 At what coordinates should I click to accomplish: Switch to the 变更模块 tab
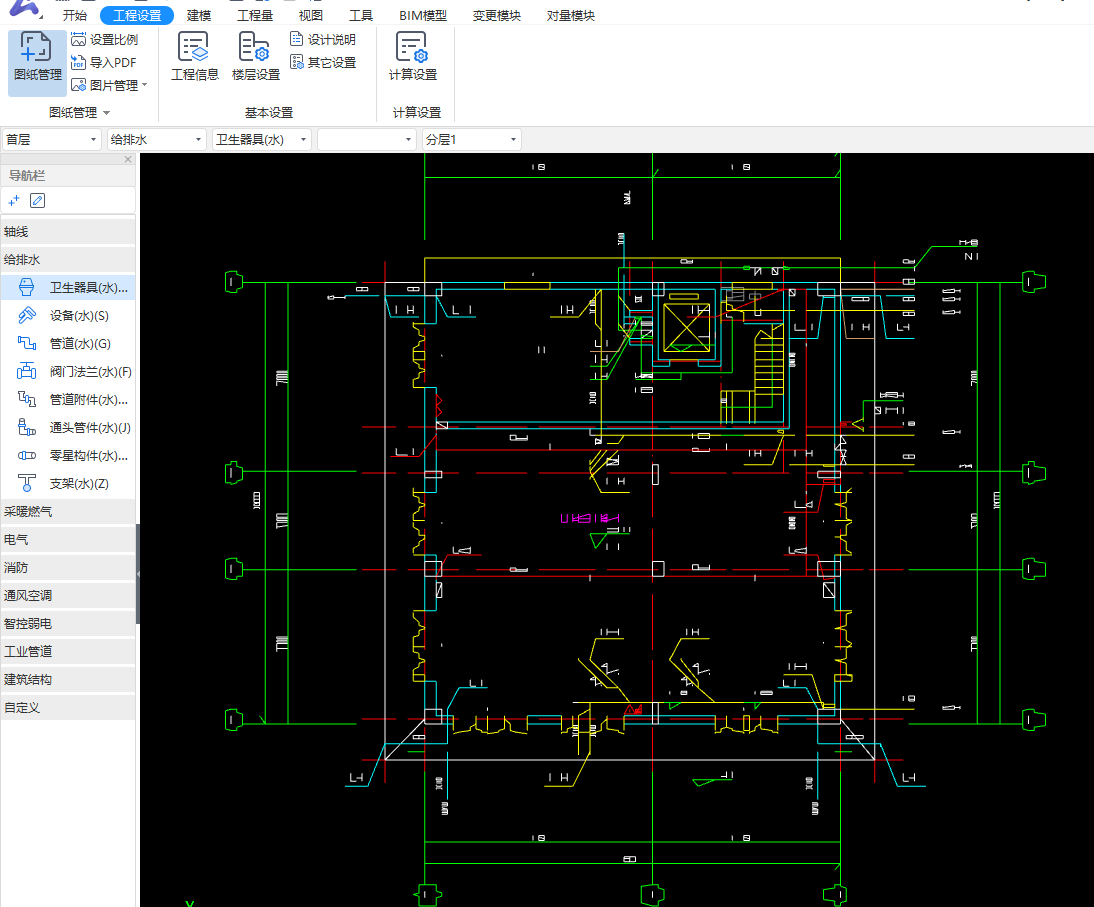point(497,15)
